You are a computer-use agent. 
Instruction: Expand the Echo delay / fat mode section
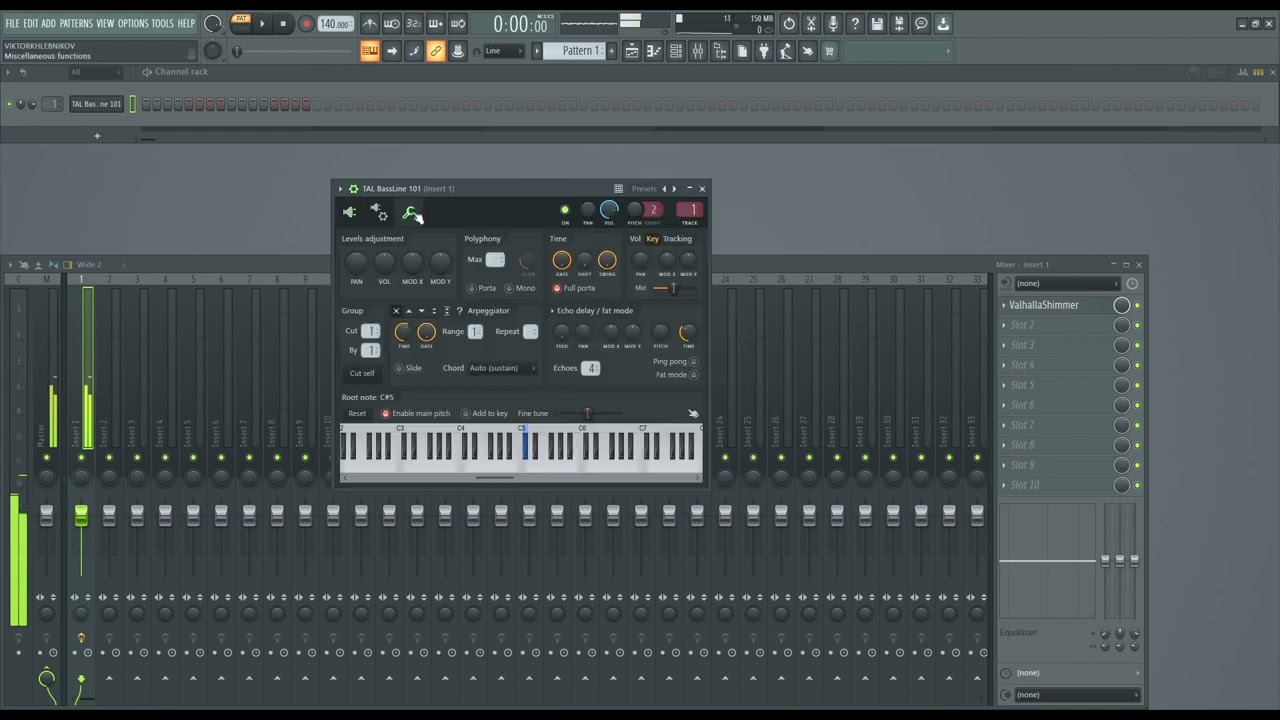click(552, 311)
